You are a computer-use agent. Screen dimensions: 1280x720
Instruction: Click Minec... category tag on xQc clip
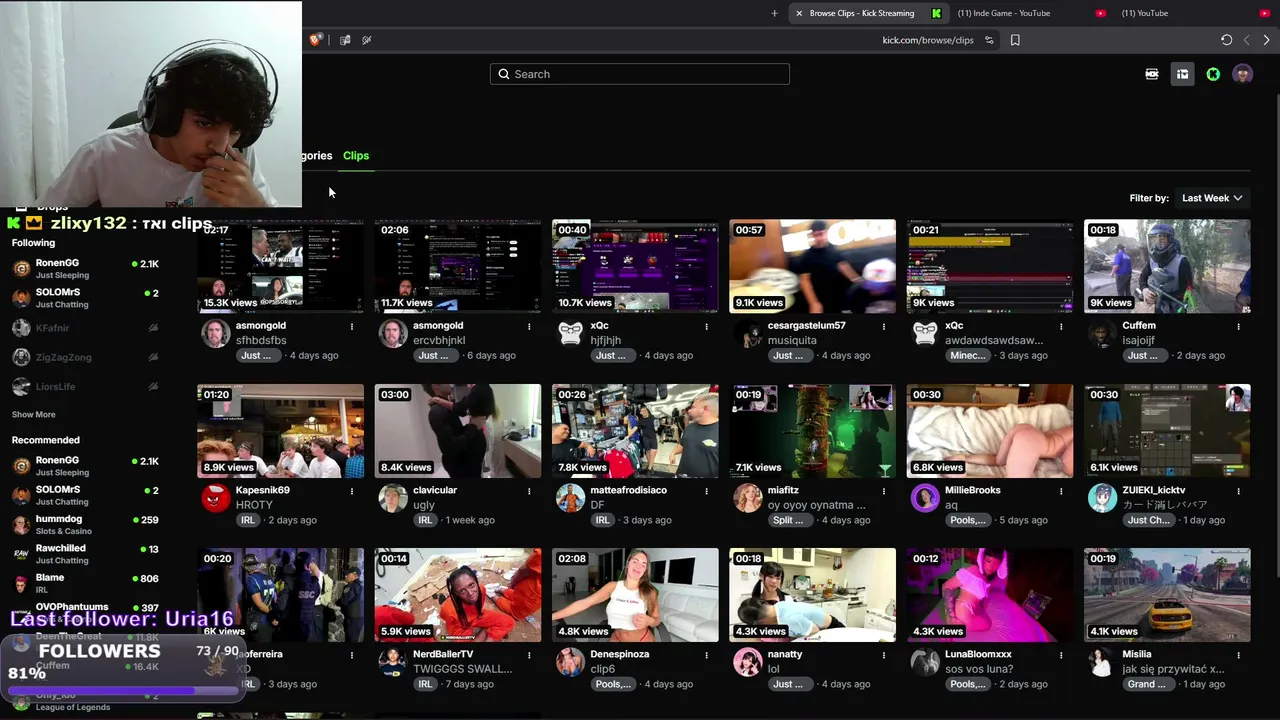click(967, 355)
